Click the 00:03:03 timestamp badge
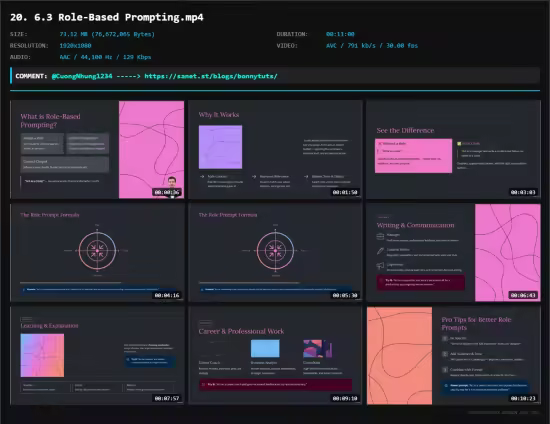 (523, 192)
